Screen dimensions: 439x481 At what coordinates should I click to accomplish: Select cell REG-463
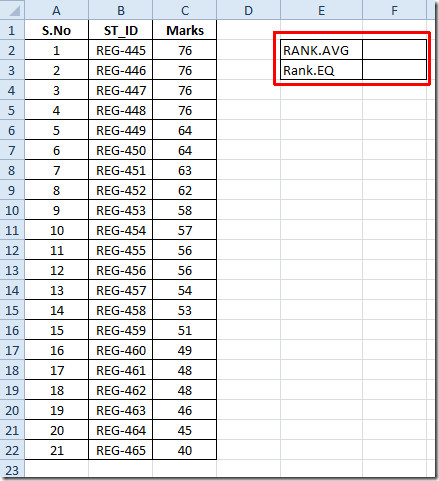[120, 410]
